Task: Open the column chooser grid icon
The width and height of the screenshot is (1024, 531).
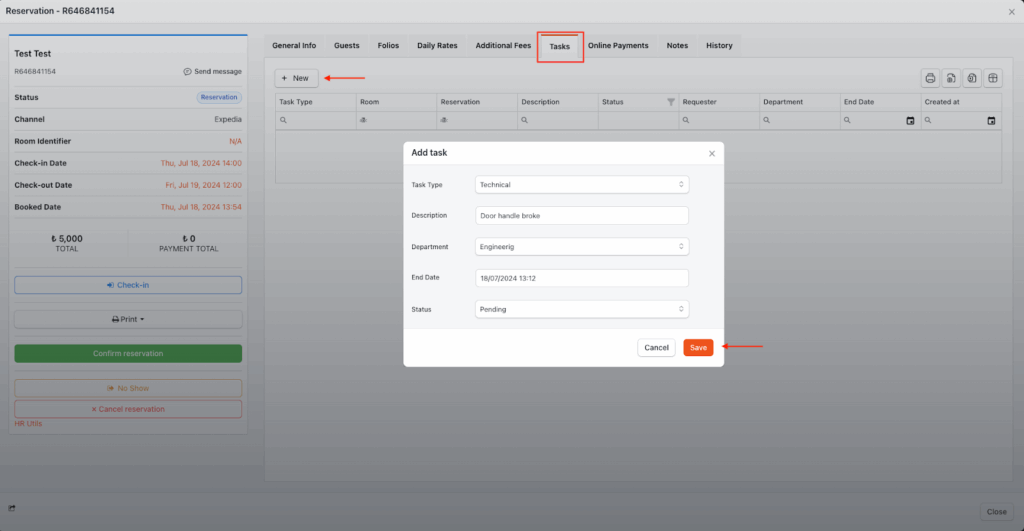Action: pyautogui.click(x=991, y=78)
